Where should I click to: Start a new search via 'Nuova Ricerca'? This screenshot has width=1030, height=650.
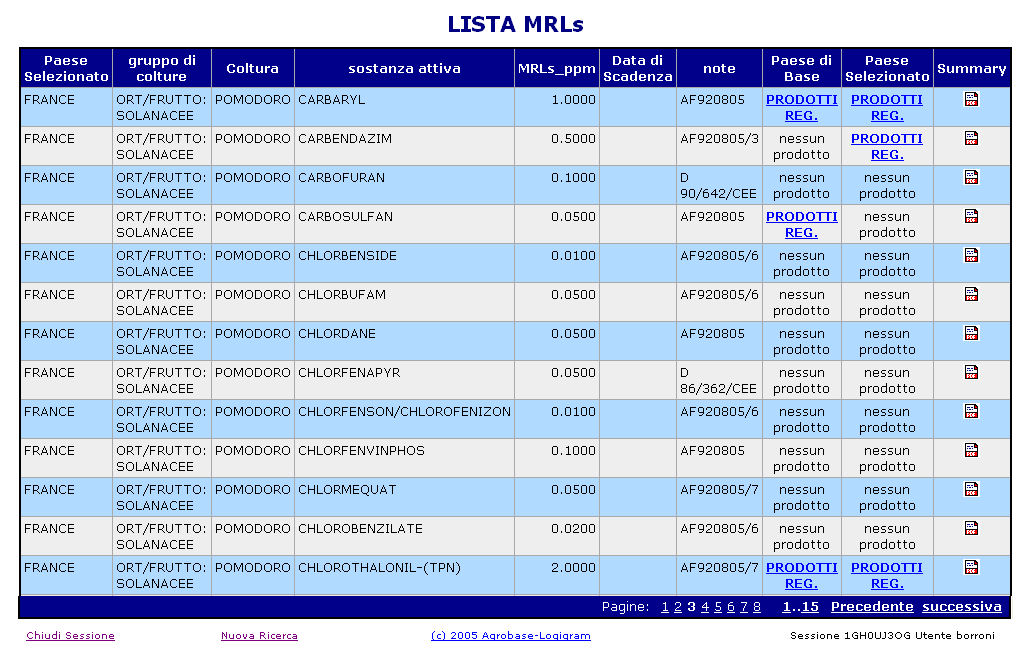point(259,636)
